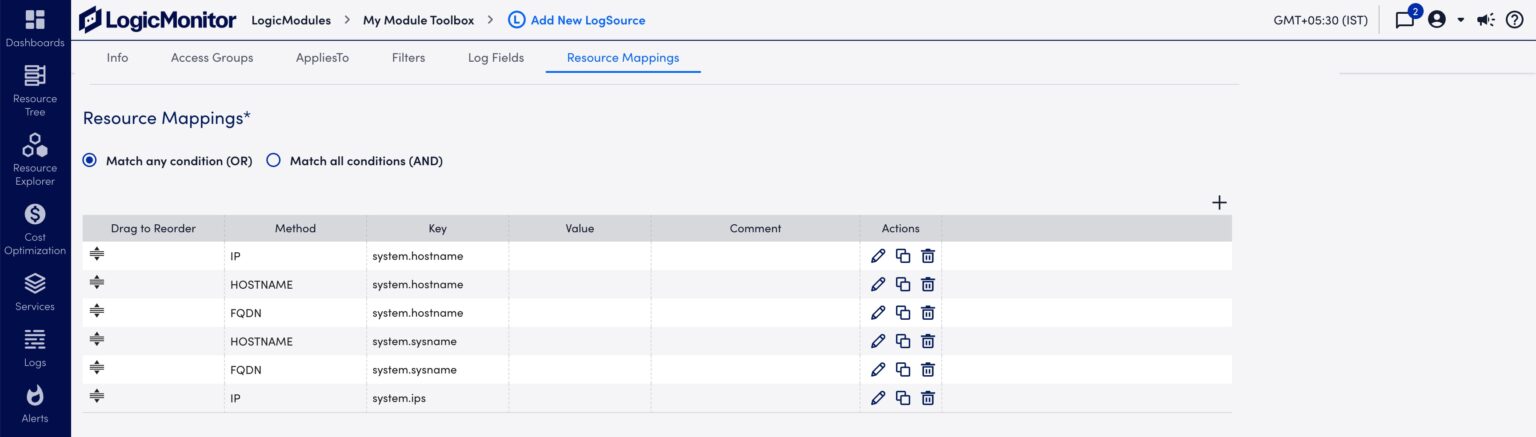
Task: Select Match all conditions (AND)
Action: pyautogui.click(x=355, y=161)
